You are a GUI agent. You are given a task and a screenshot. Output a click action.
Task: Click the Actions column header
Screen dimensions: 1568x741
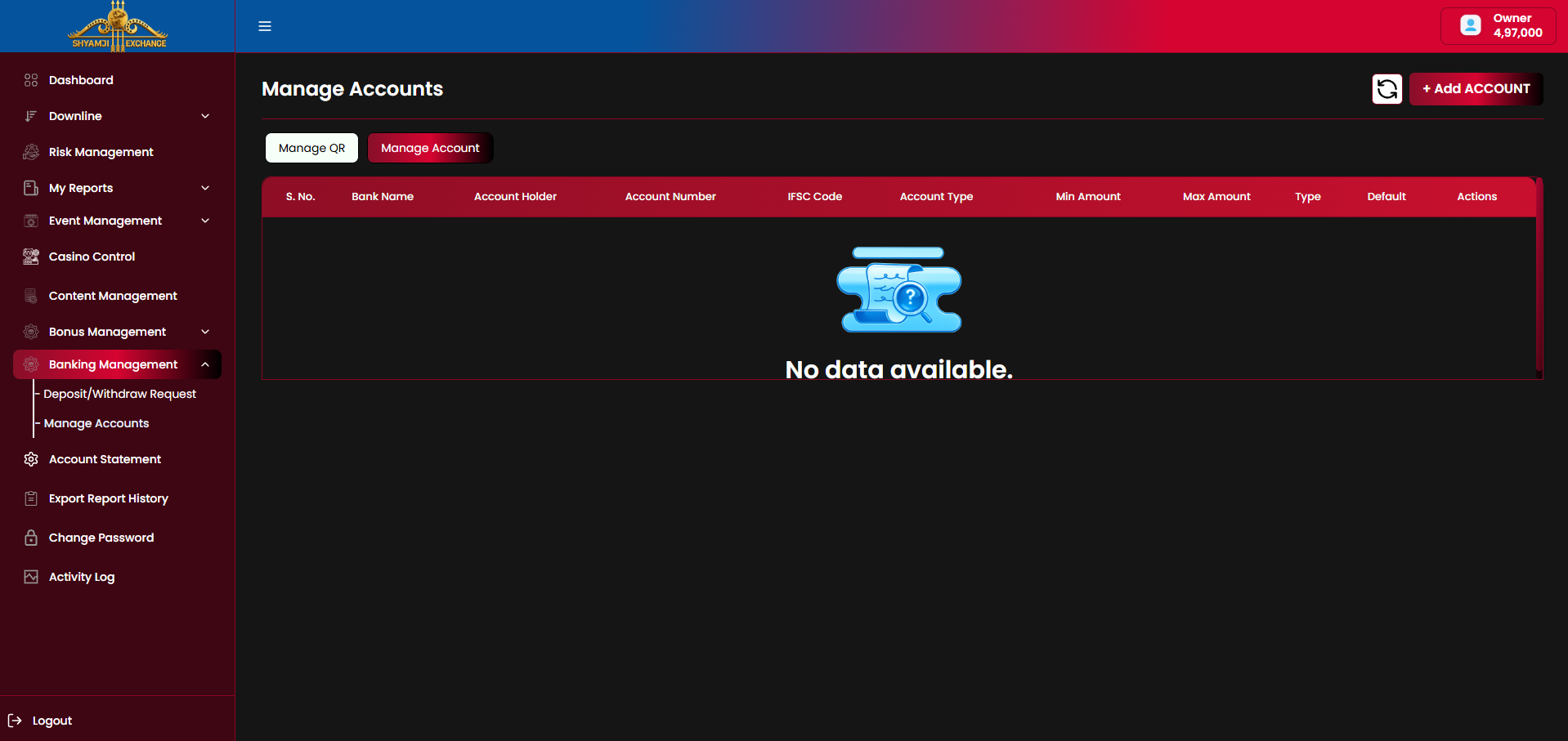tap(1476, 197)
